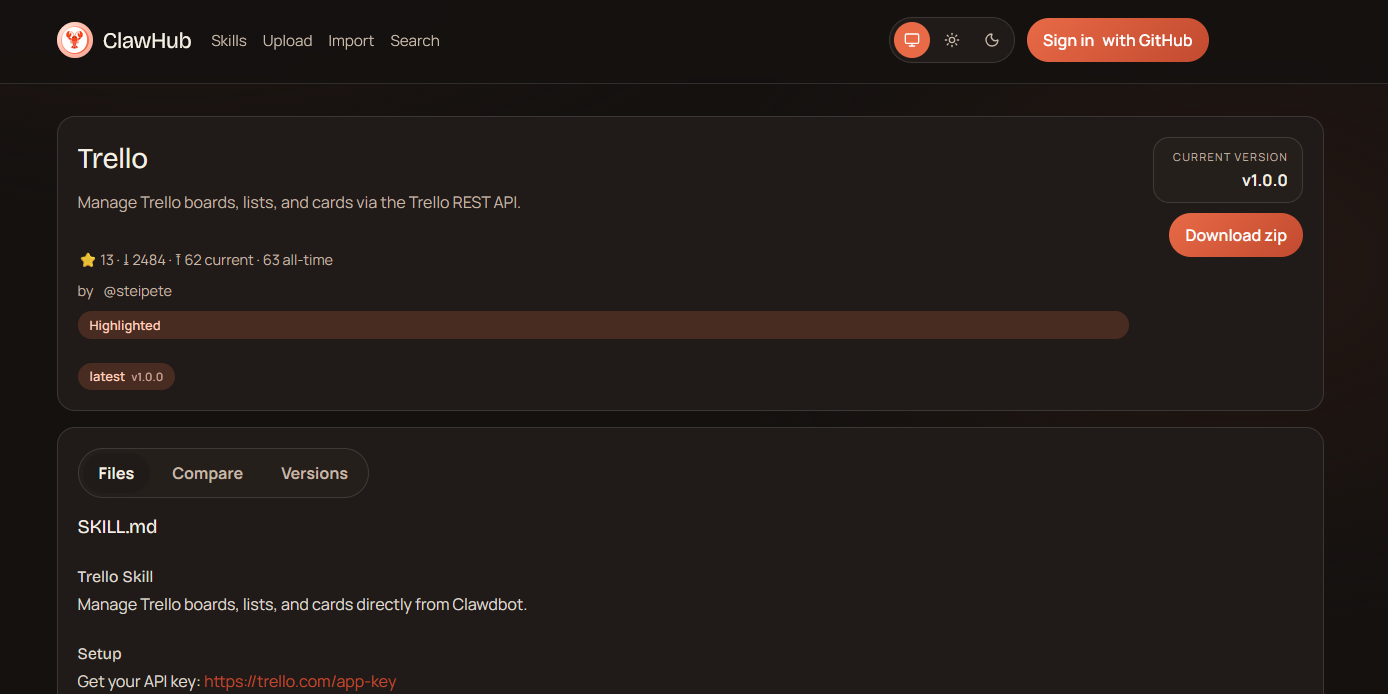Image resolution: width=1388 pixels, height=694 pixels.
Task: Click the ClawHub lobster logo icon
Action: pos(75,40)
